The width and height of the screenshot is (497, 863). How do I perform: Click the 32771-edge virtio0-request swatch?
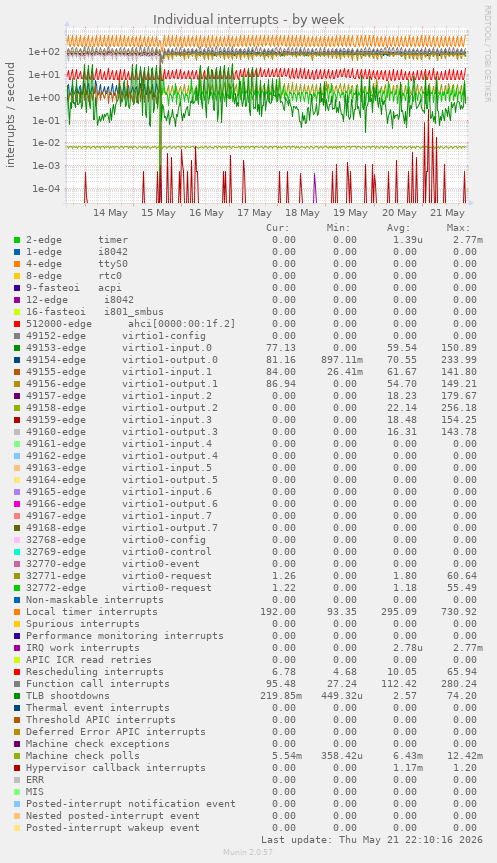tap(17, 576)
